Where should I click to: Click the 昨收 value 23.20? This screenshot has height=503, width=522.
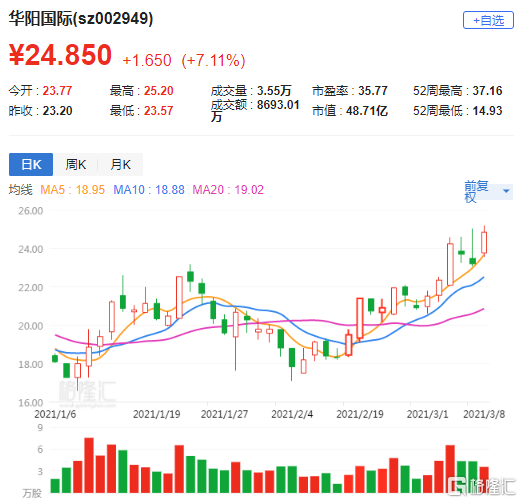[57, 111]
